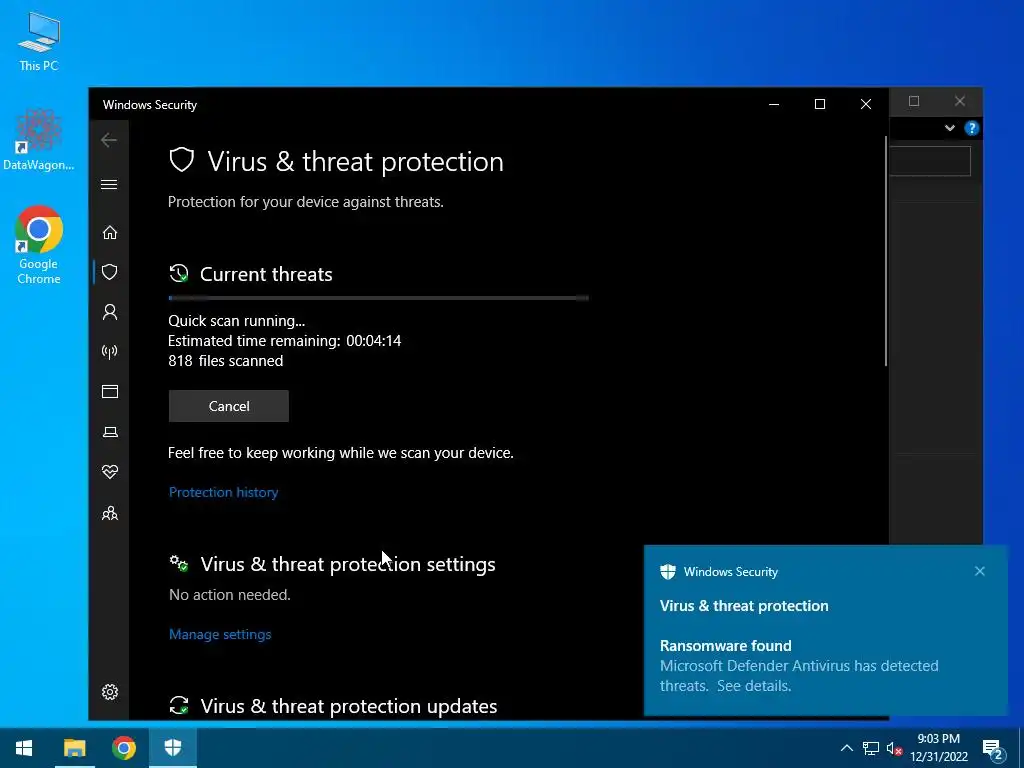
Task: Open the Action Center notifications icon
Action: [993, 748]
